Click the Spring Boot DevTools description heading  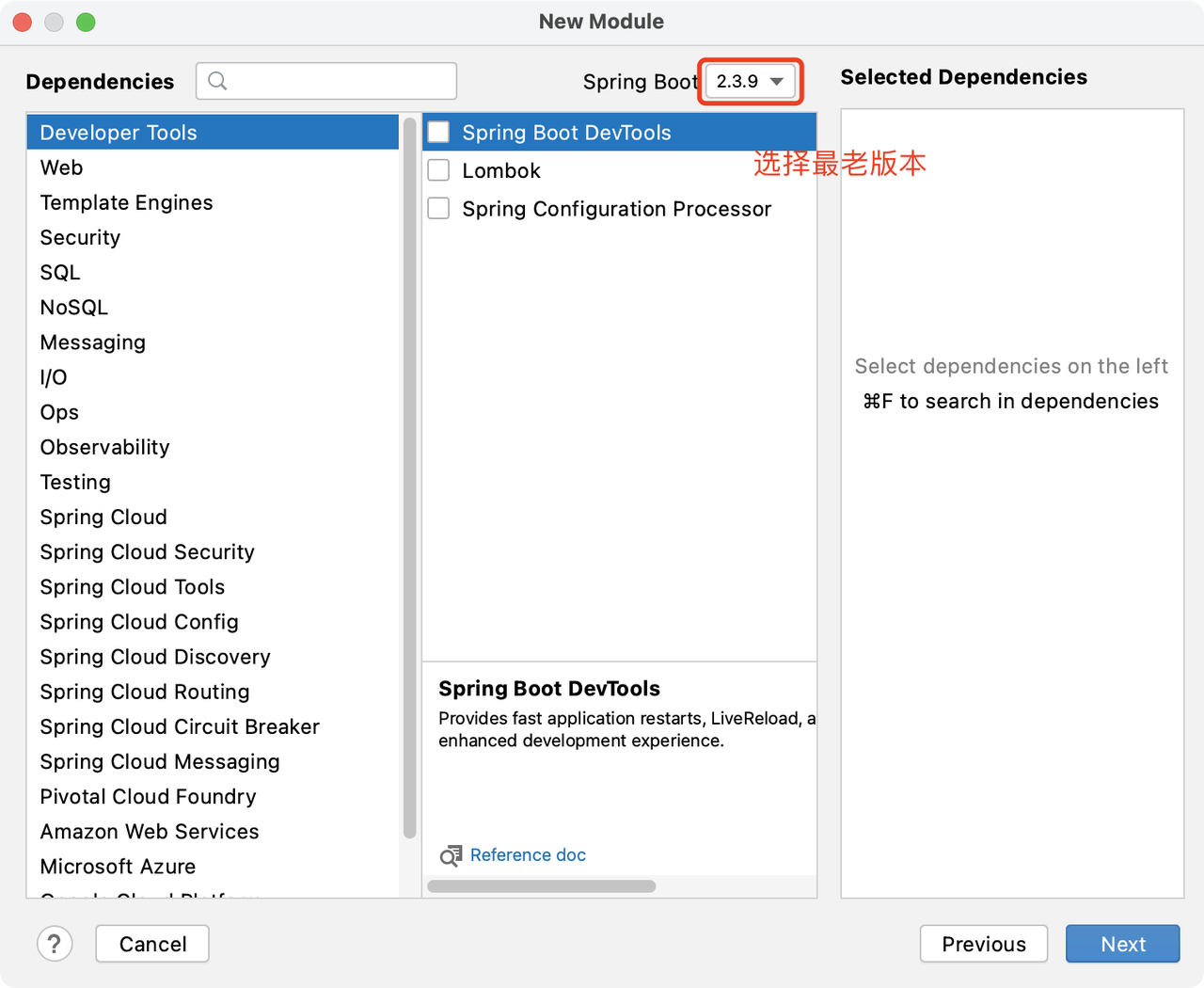(x=549, y=689)
